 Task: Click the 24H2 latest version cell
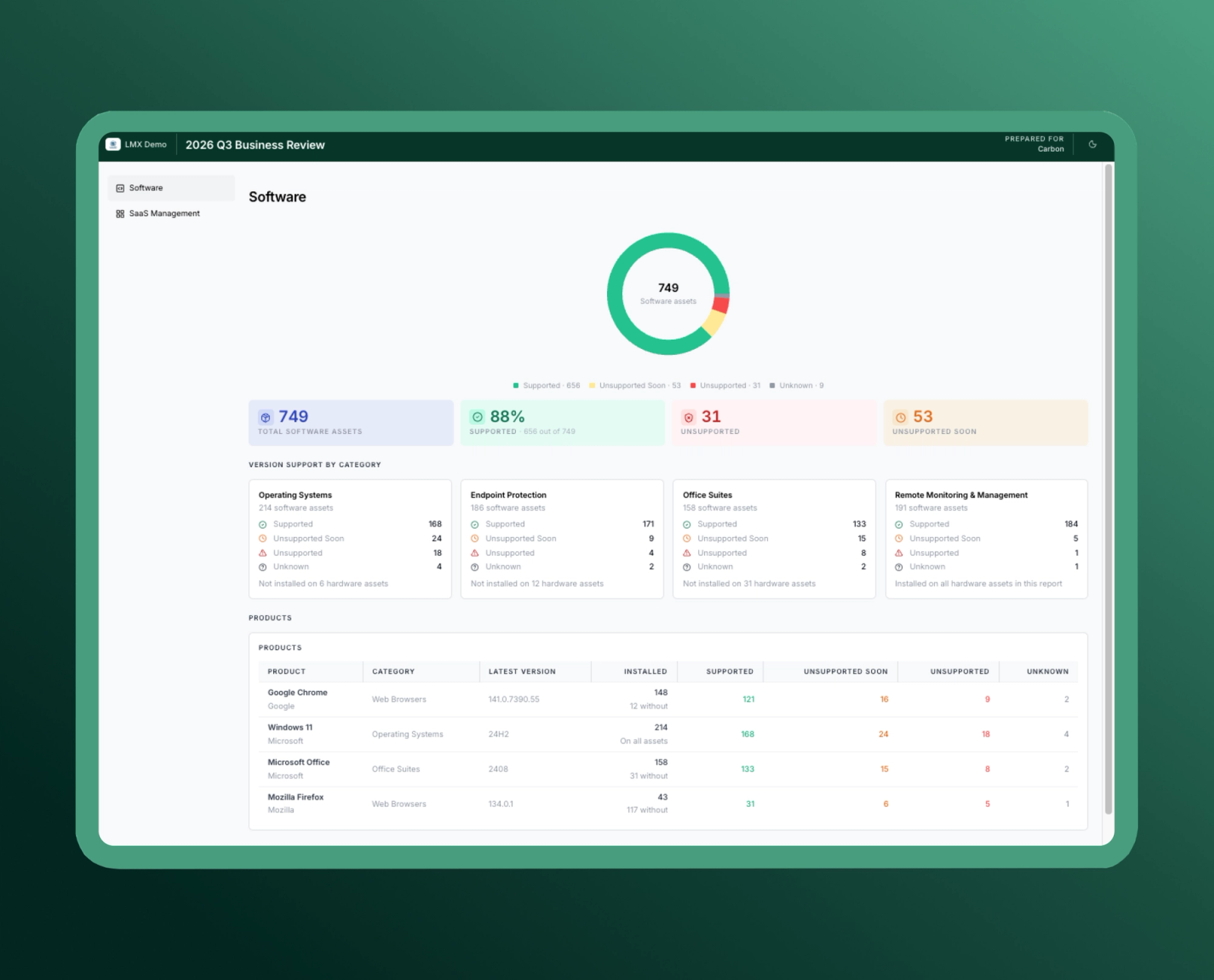click(x=498, y=734)
